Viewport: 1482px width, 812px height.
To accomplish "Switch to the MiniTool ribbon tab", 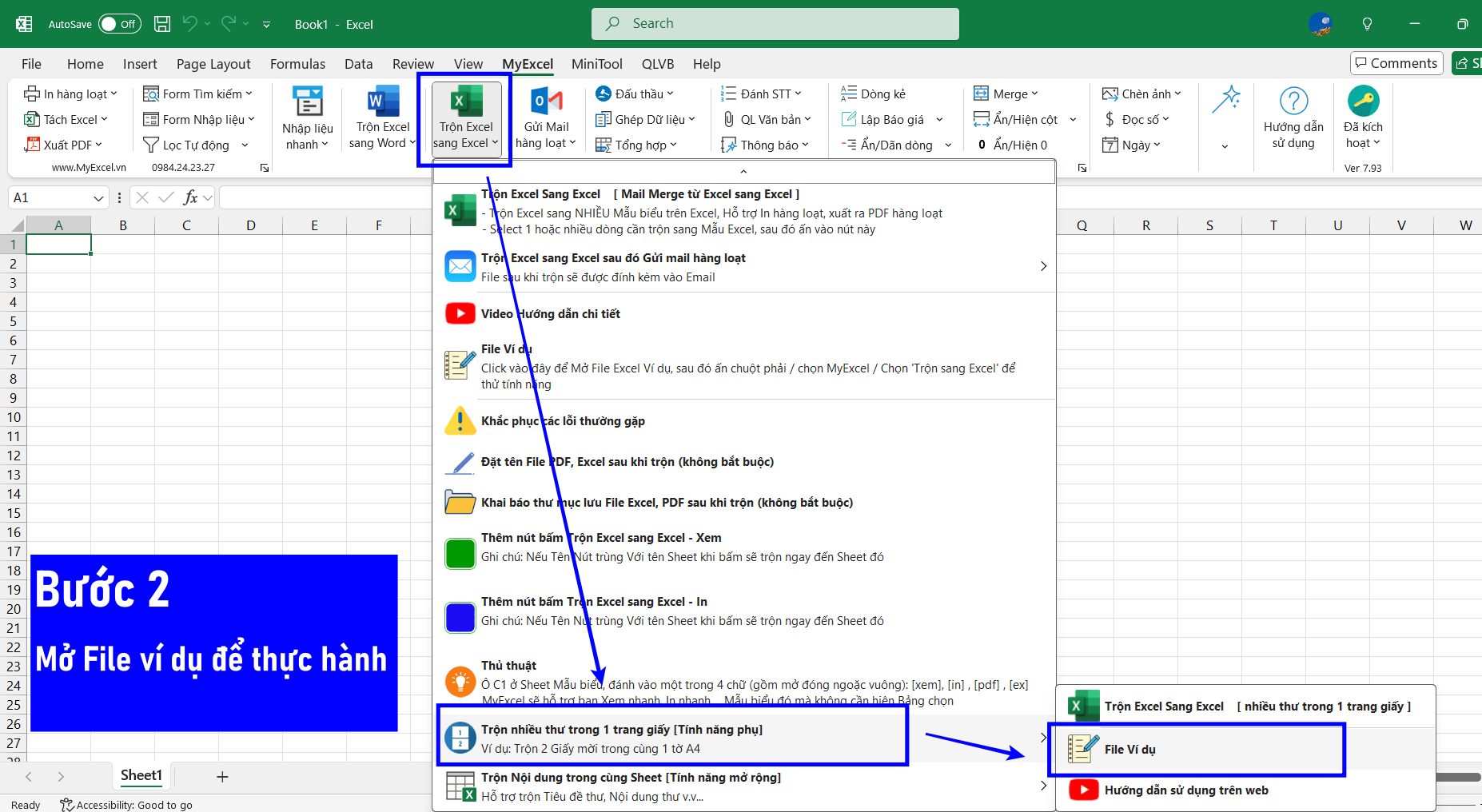I will [596, 64].
